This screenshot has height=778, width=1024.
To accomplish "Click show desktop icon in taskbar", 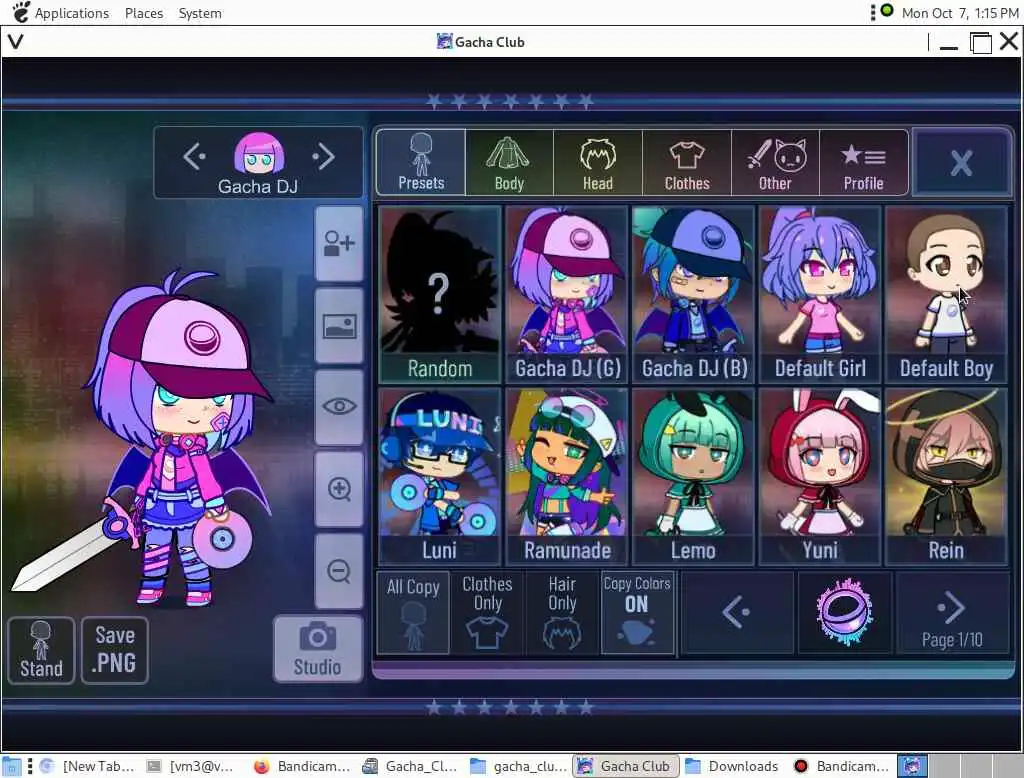I will (x=11, y=766).
